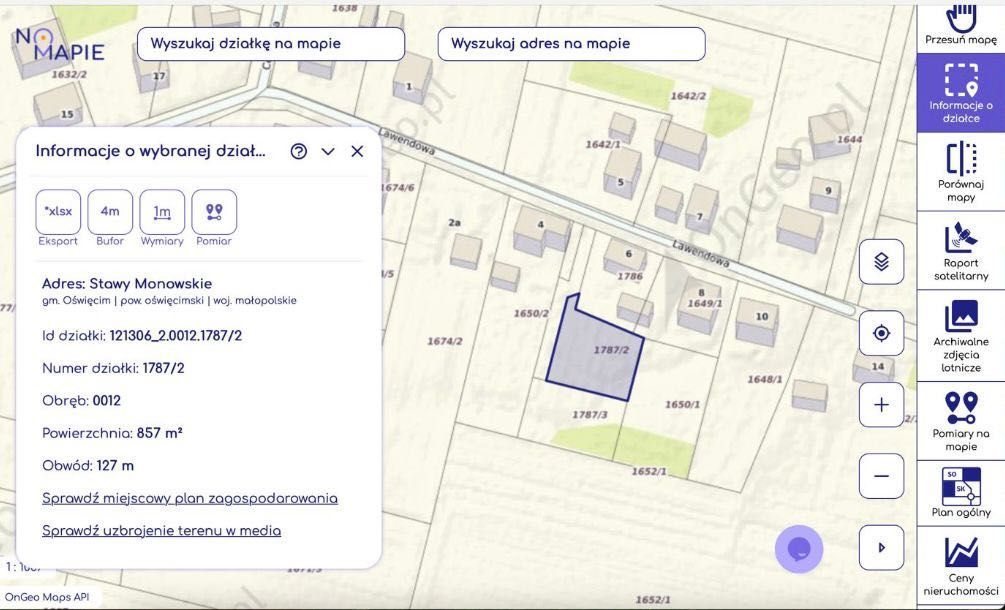Open the Plan ogólny layer

point(960,491)
